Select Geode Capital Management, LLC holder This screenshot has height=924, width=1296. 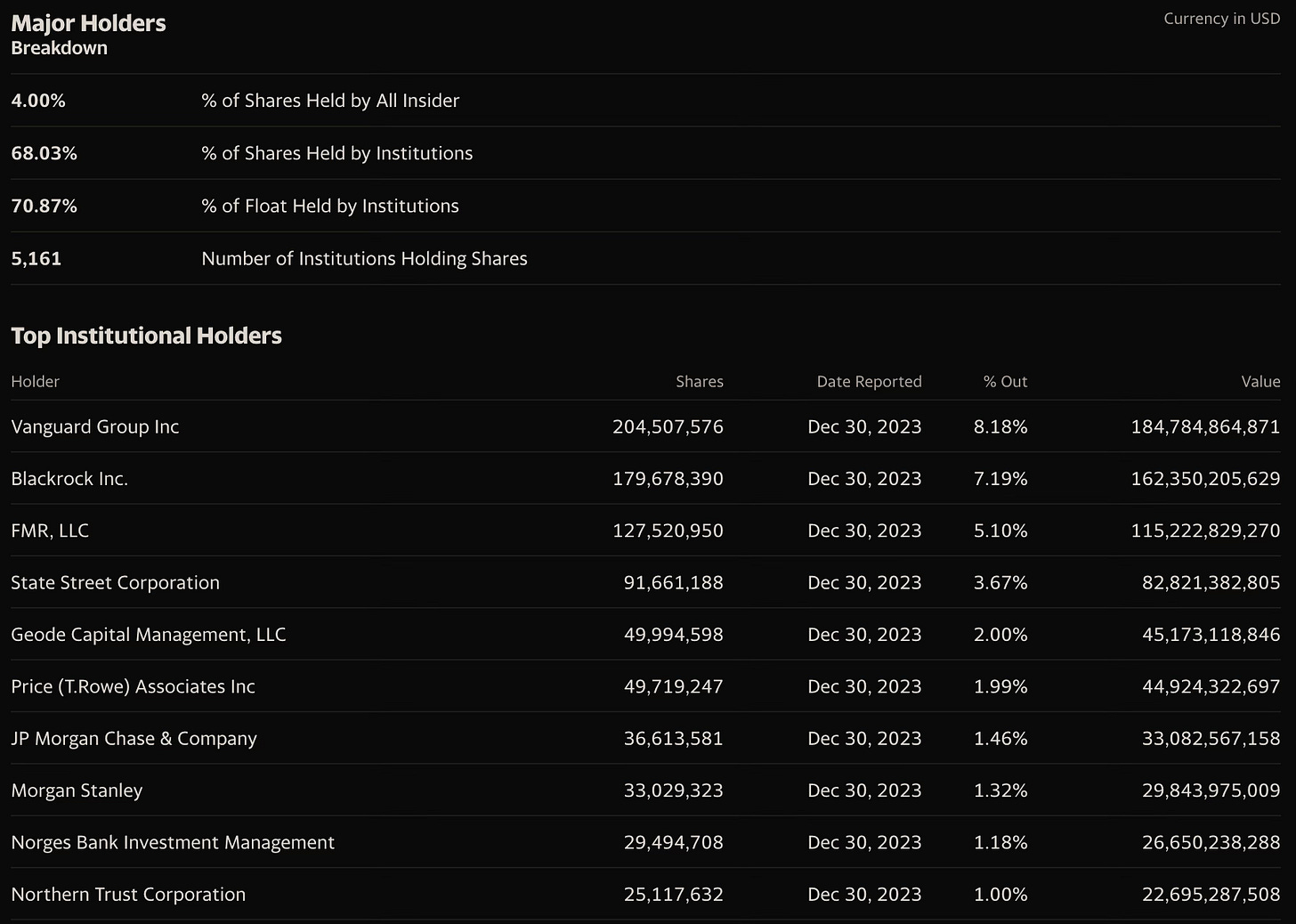pos(149,635)
